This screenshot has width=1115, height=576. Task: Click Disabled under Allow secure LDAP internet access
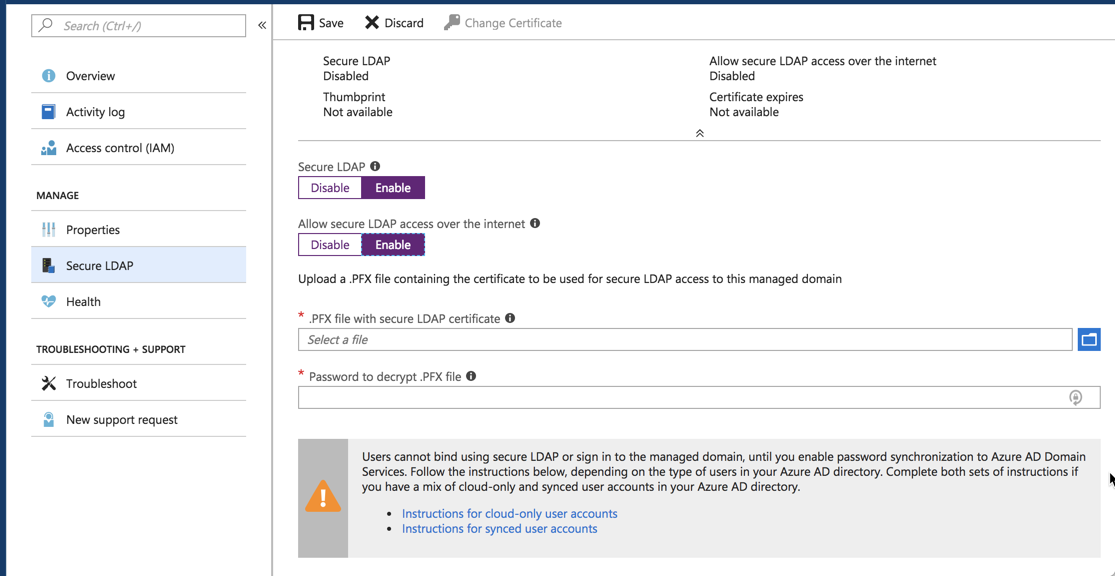click(x=732, y=75)
